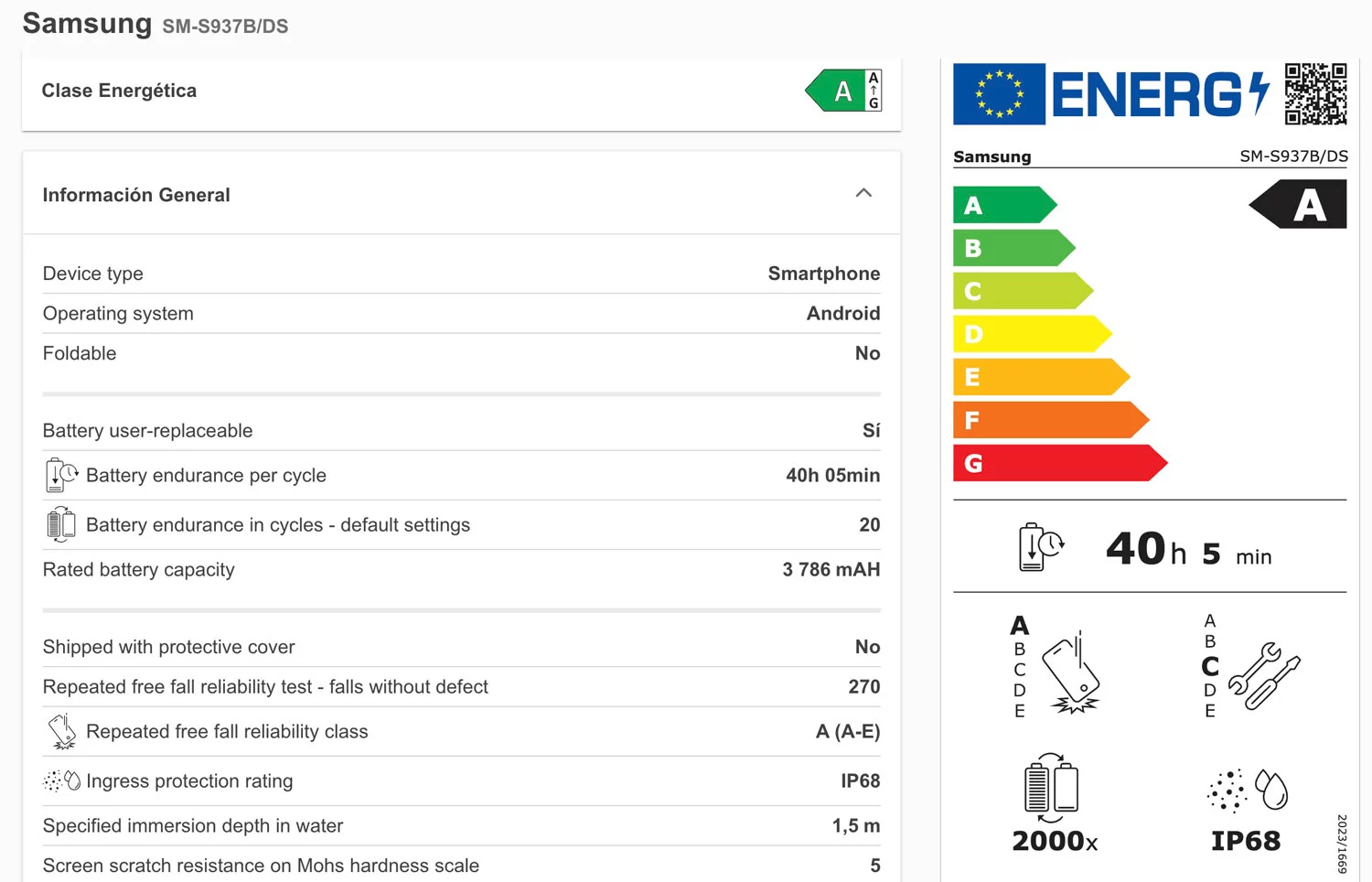Click the SM-S937B/DS model text in title
This screenshot has width=1372, height=882.
[x=225, y=27]
